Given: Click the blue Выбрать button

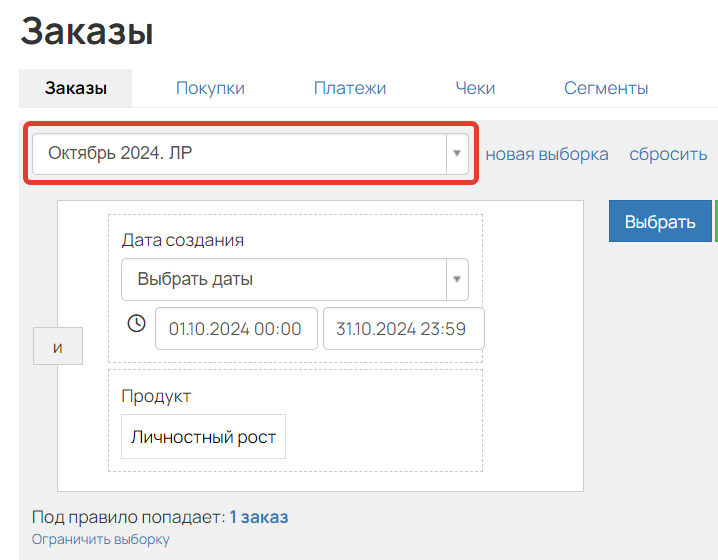Looking at the screenshot, I should tap(660, 221).
